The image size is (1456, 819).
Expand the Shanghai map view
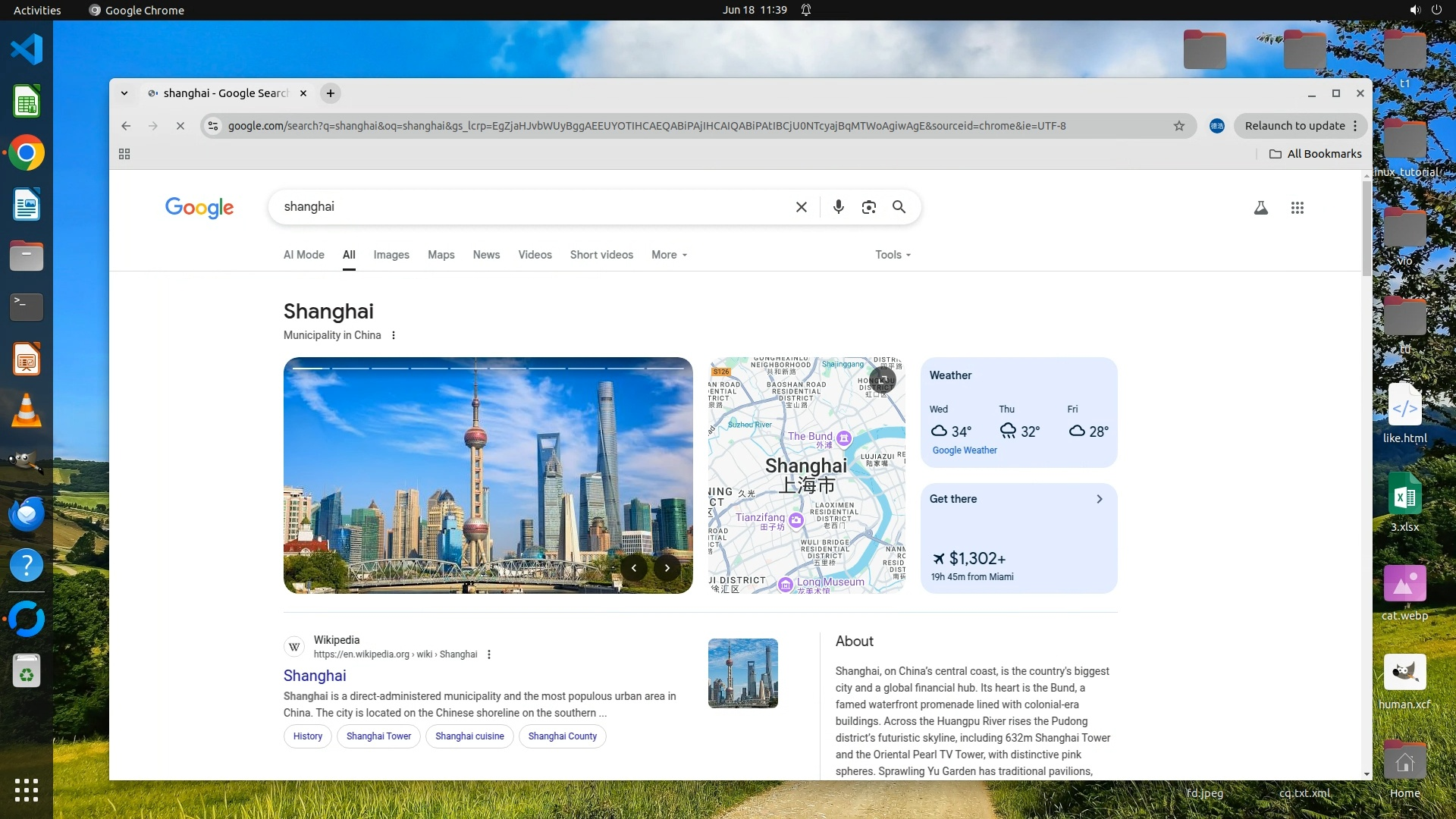click(883, 379)
